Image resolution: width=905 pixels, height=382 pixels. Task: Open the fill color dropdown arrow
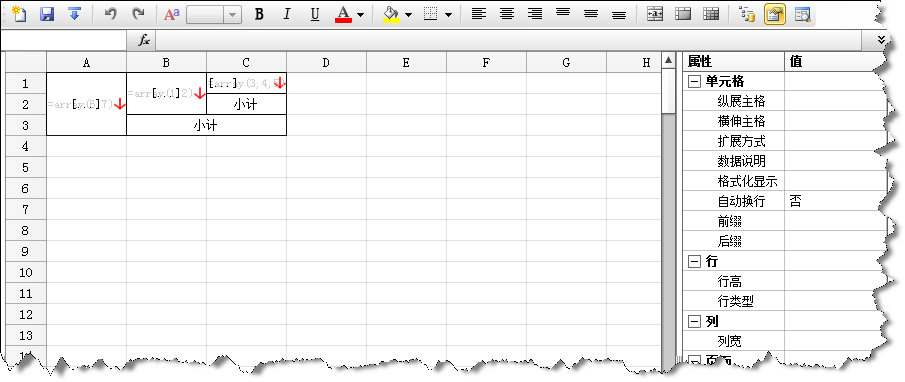(409, 14)
